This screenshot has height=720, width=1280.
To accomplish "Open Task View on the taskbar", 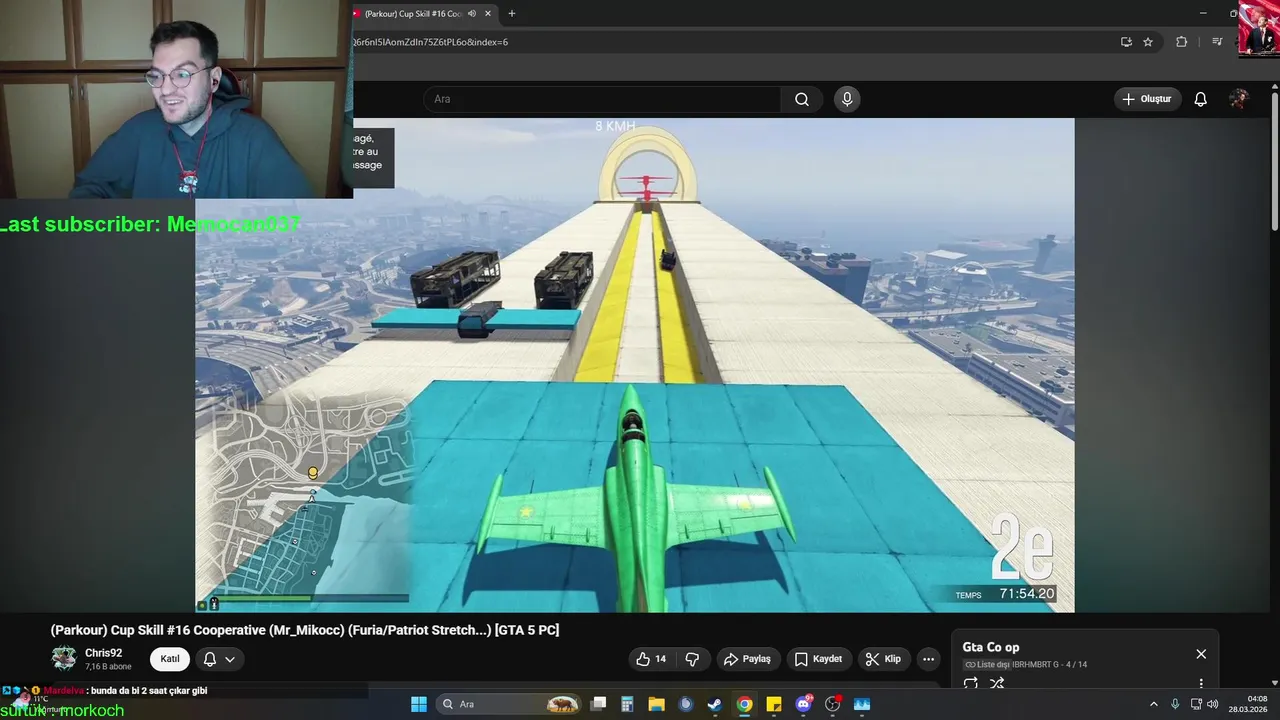I will pos(598,704).
